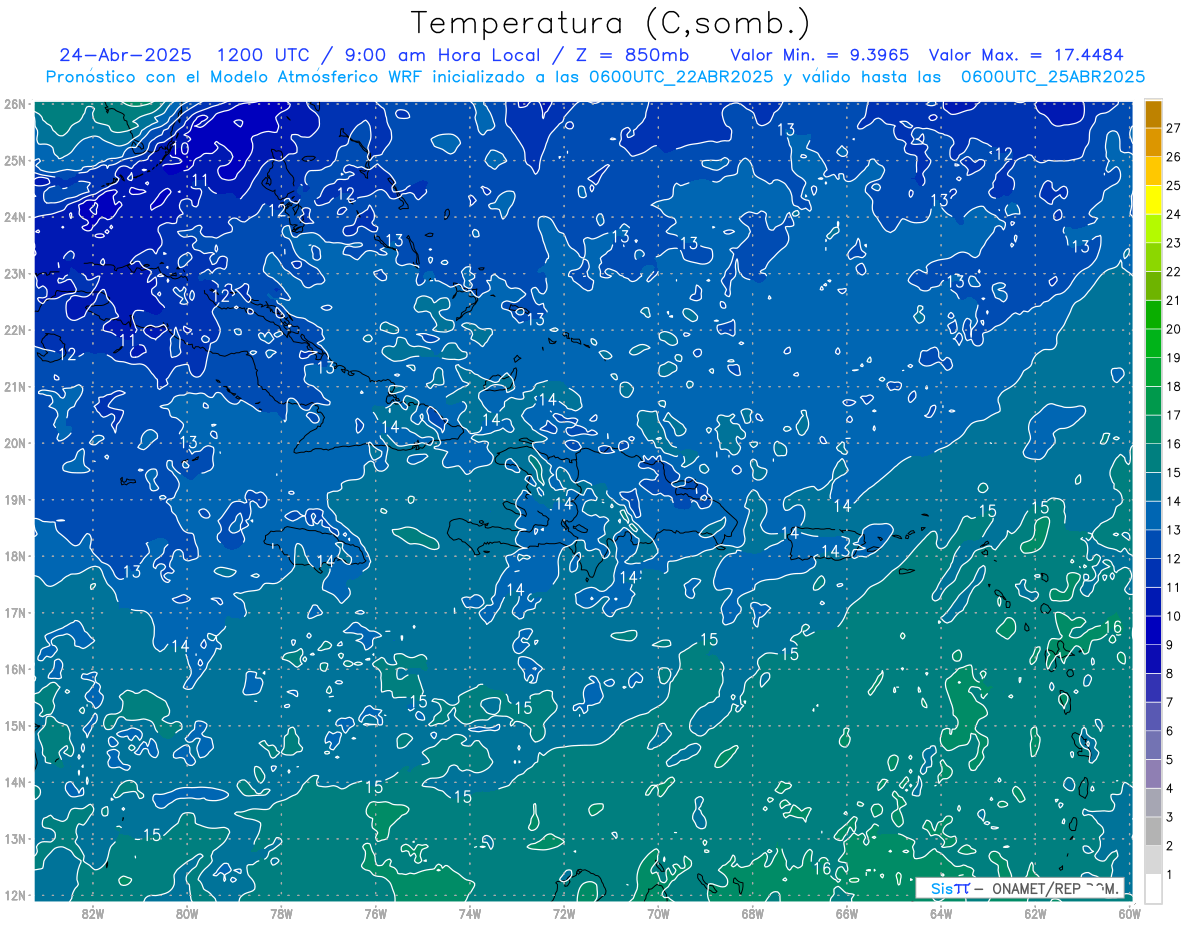The width and height of the screenshot is (1200, 927).
Task: Click the '68W' longitude axis label
Action: 752,914
